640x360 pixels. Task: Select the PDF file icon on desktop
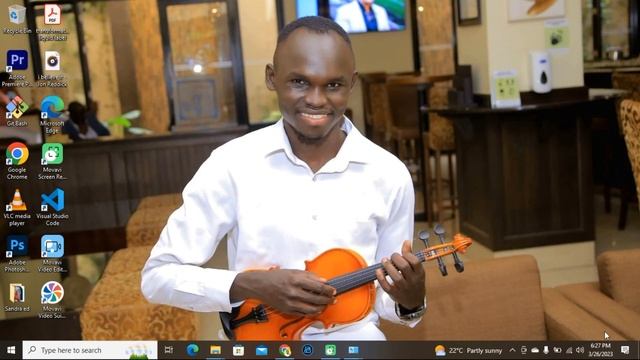coord(52,22)
